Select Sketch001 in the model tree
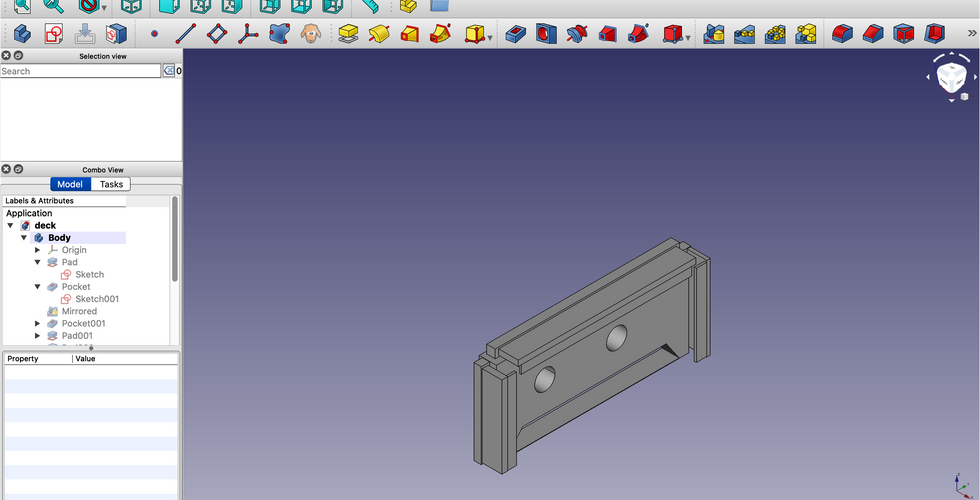Screen dimensions: 980x500 coord(97,299)
